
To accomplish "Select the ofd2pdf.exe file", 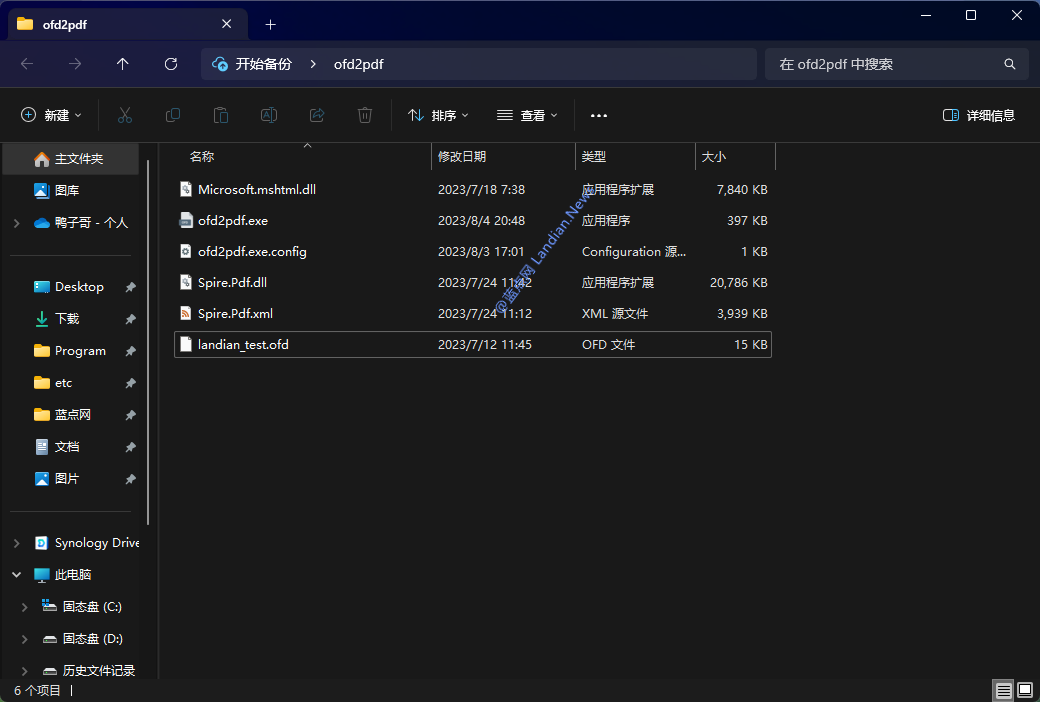I will tap(233, 220).
